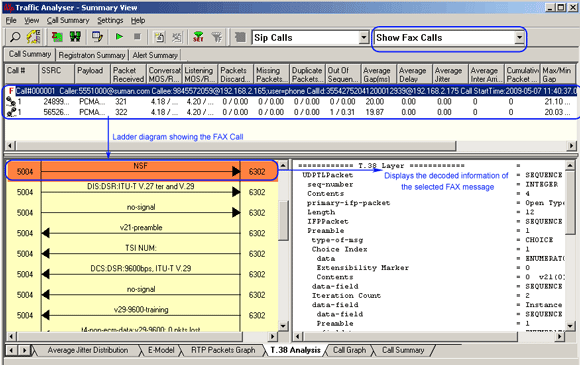Click the decode pane scroll-right arrow

[560, 337]
